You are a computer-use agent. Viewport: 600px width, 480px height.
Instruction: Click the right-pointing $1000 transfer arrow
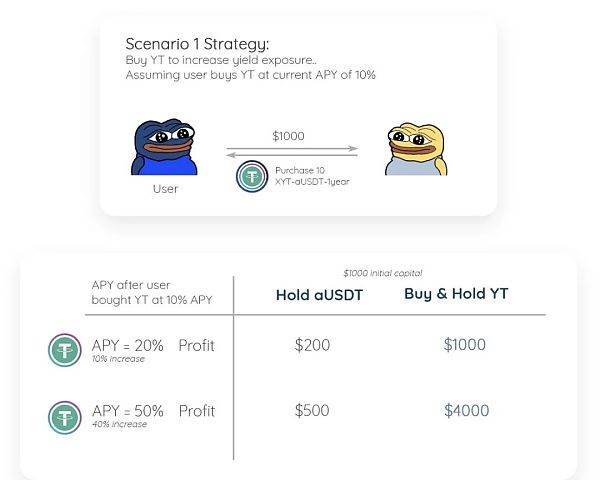[x=292, y=148]
